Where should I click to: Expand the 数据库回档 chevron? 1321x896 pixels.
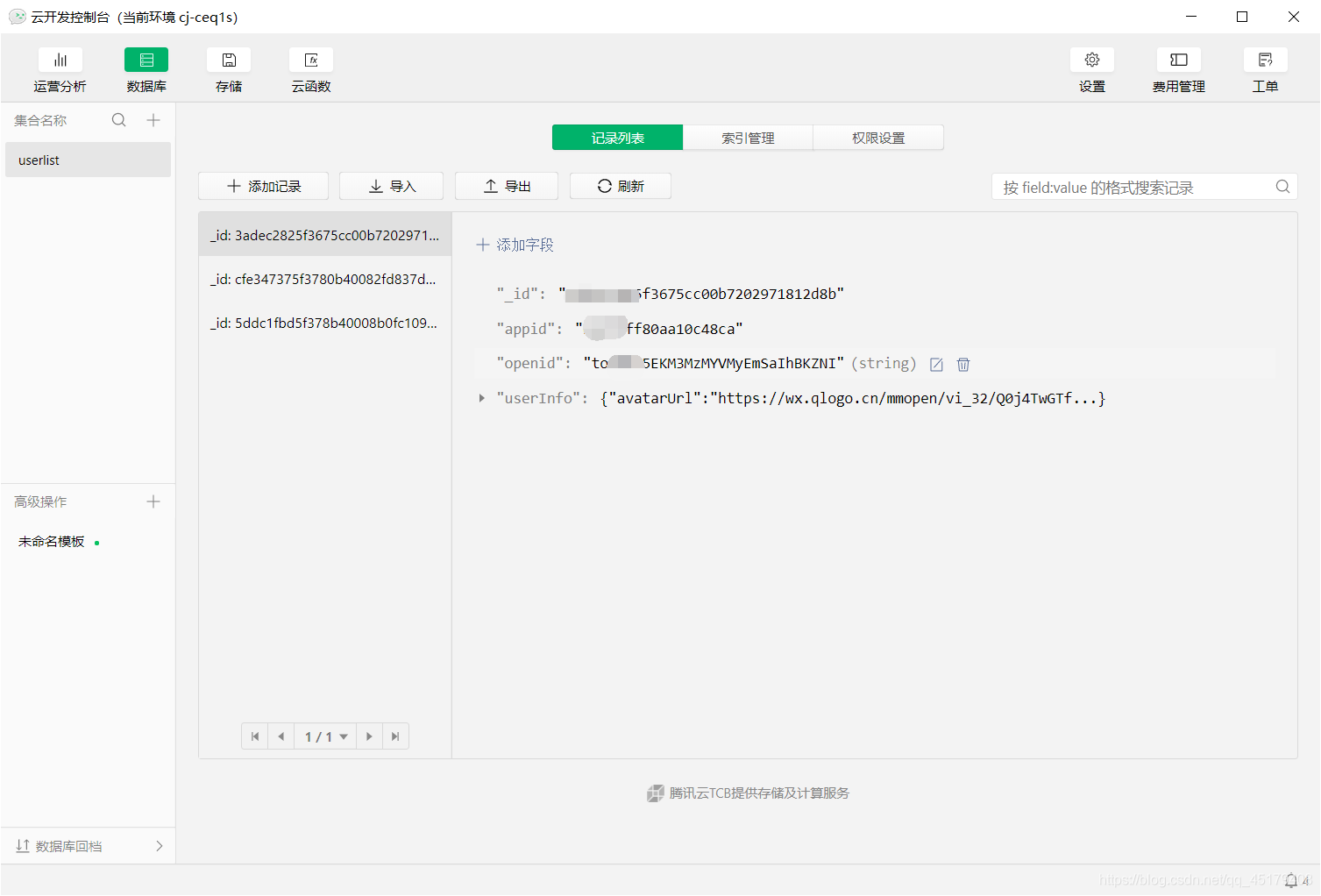[x=159, y=846]
